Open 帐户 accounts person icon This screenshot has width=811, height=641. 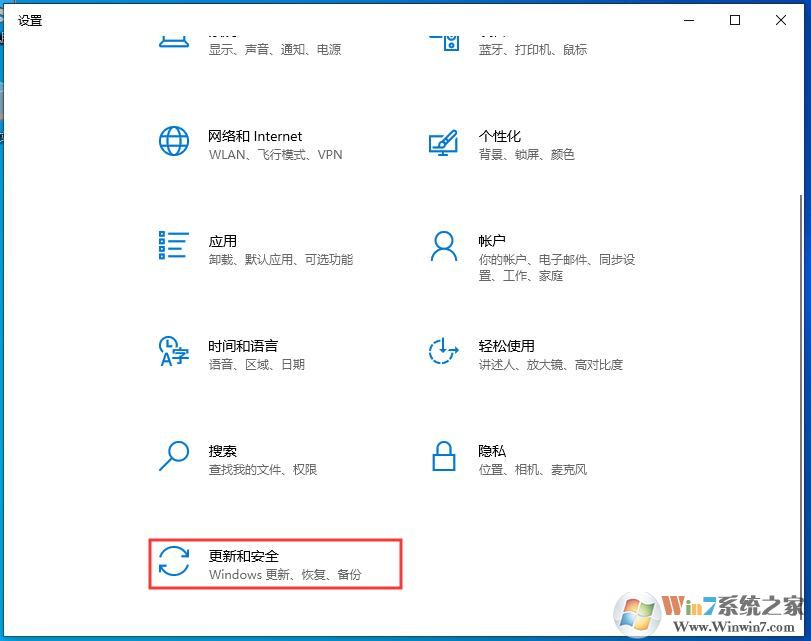443,246
